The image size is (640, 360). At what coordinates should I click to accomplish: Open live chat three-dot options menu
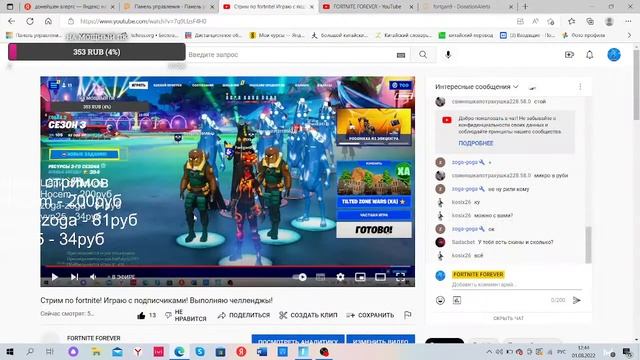(580, 87)
